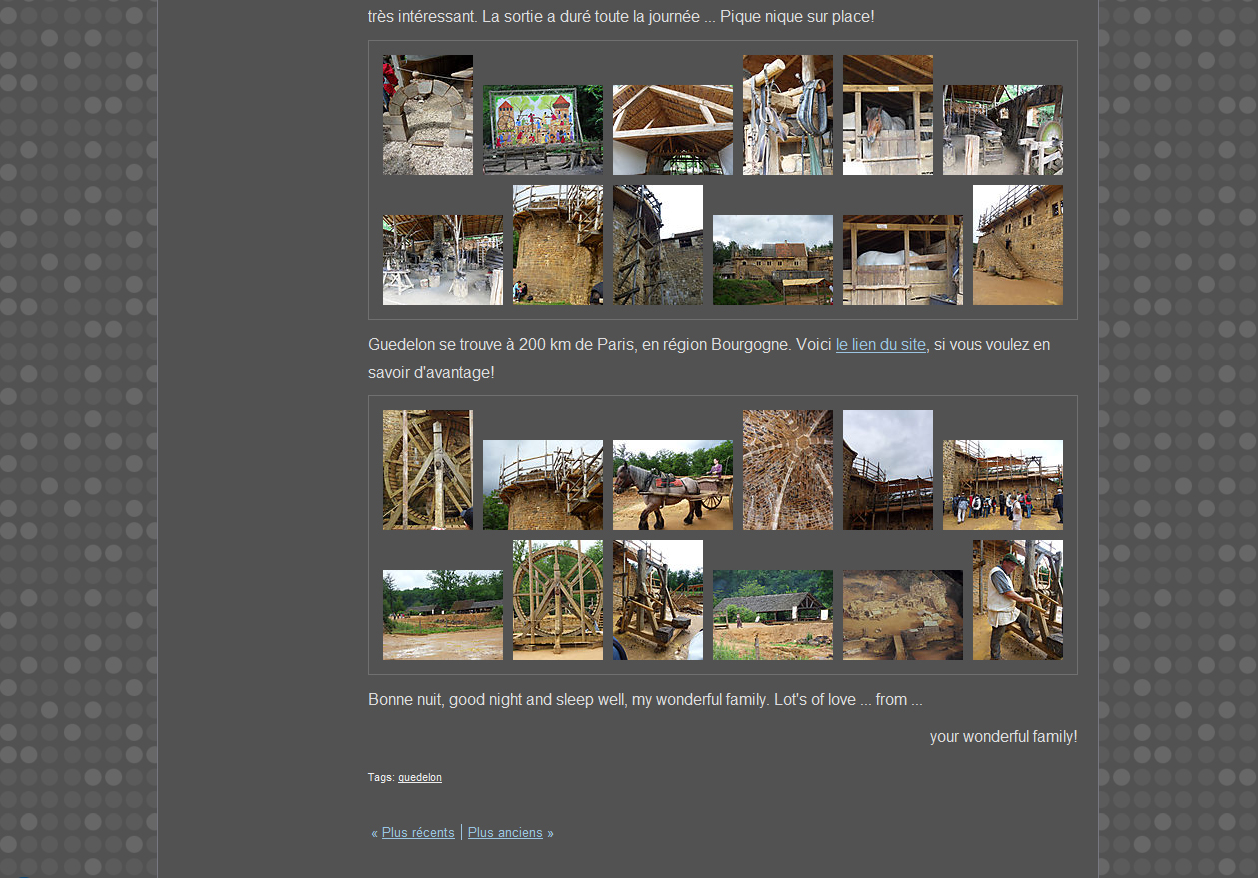Open the 'le lien du site' link
The width and height of the screenshot is (1258, 878).
[x=880, y=345]
